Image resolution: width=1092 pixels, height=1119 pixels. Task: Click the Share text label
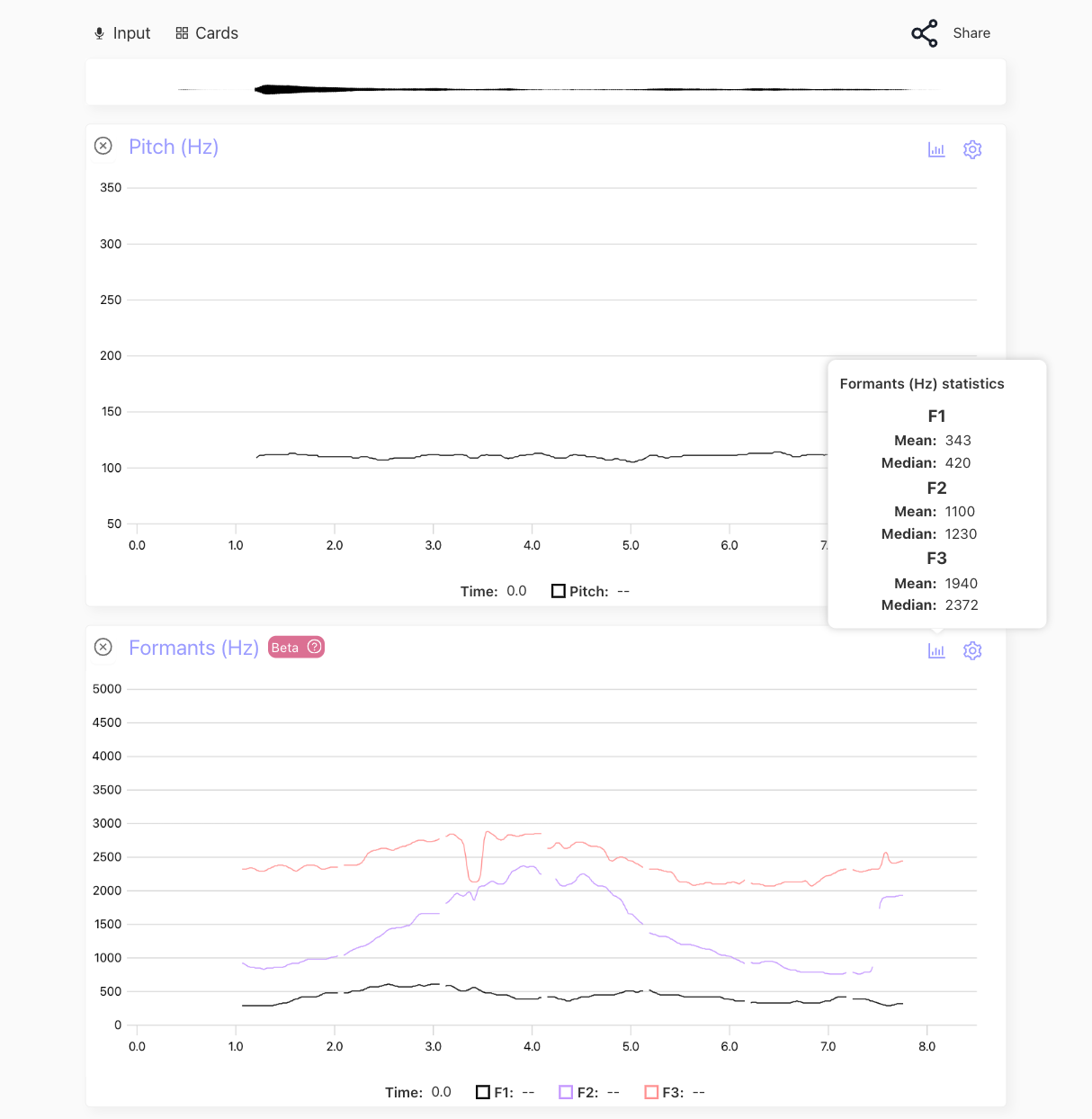point(971,33)
